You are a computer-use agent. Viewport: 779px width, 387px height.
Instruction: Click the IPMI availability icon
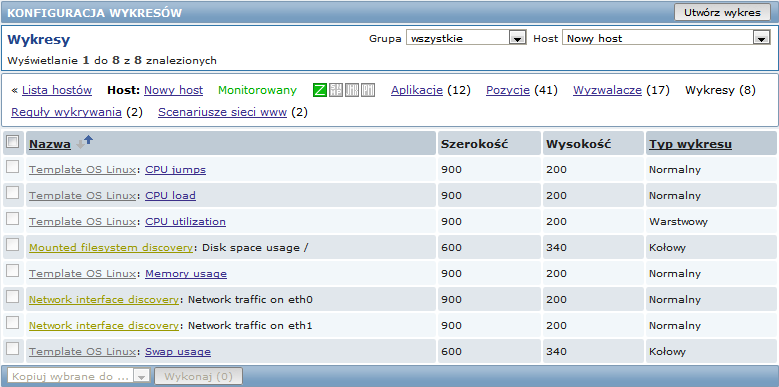[x=368, y=90]
